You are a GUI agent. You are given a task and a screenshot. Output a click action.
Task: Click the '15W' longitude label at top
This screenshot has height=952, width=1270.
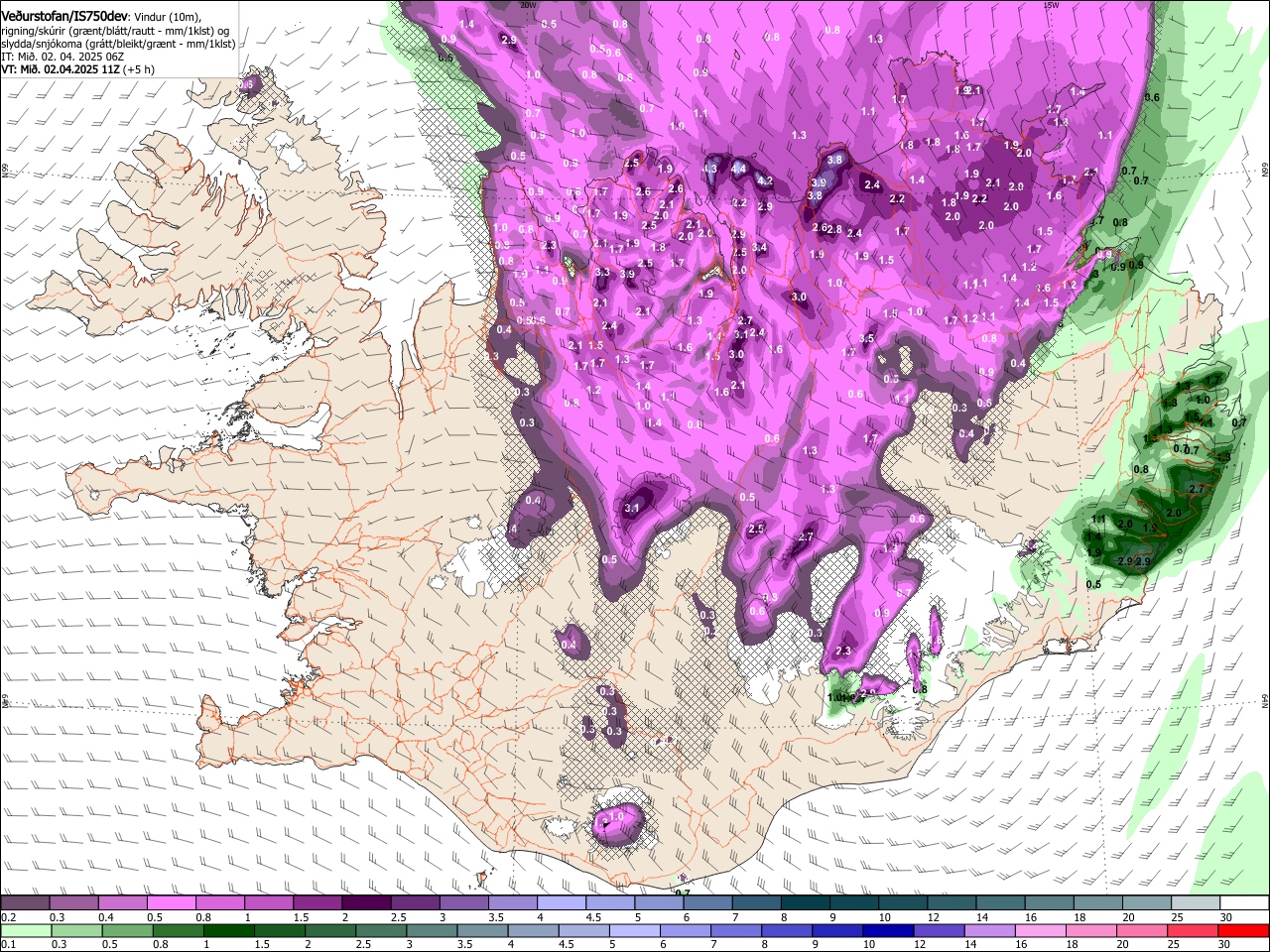pos(1051,4)
